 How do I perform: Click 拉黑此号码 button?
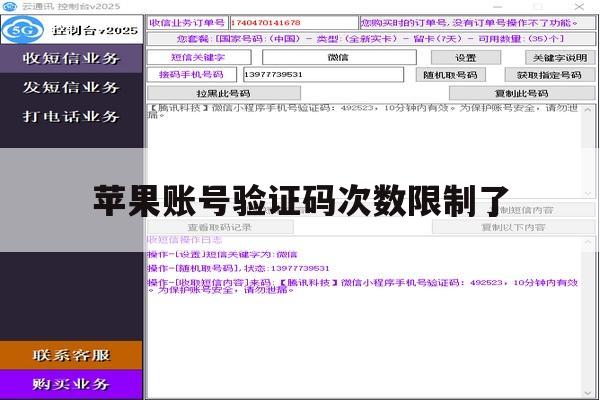pos(224,93)
